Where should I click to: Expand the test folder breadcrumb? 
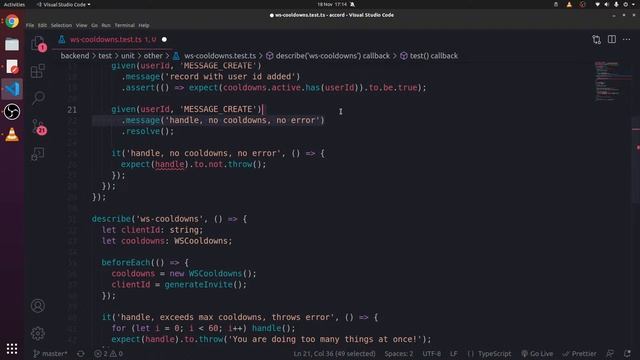[105, 56]
